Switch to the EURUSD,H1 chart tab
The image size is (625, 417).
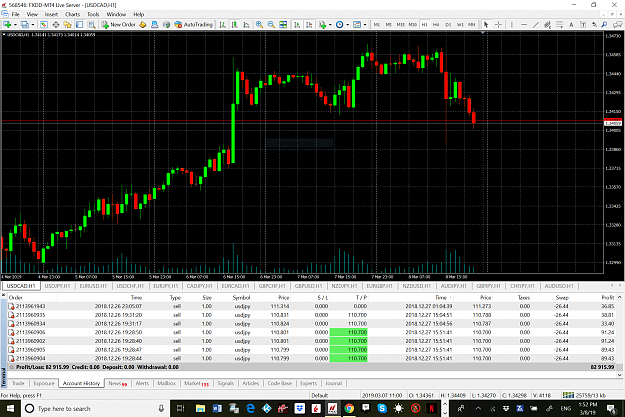(x=93, y=286)
